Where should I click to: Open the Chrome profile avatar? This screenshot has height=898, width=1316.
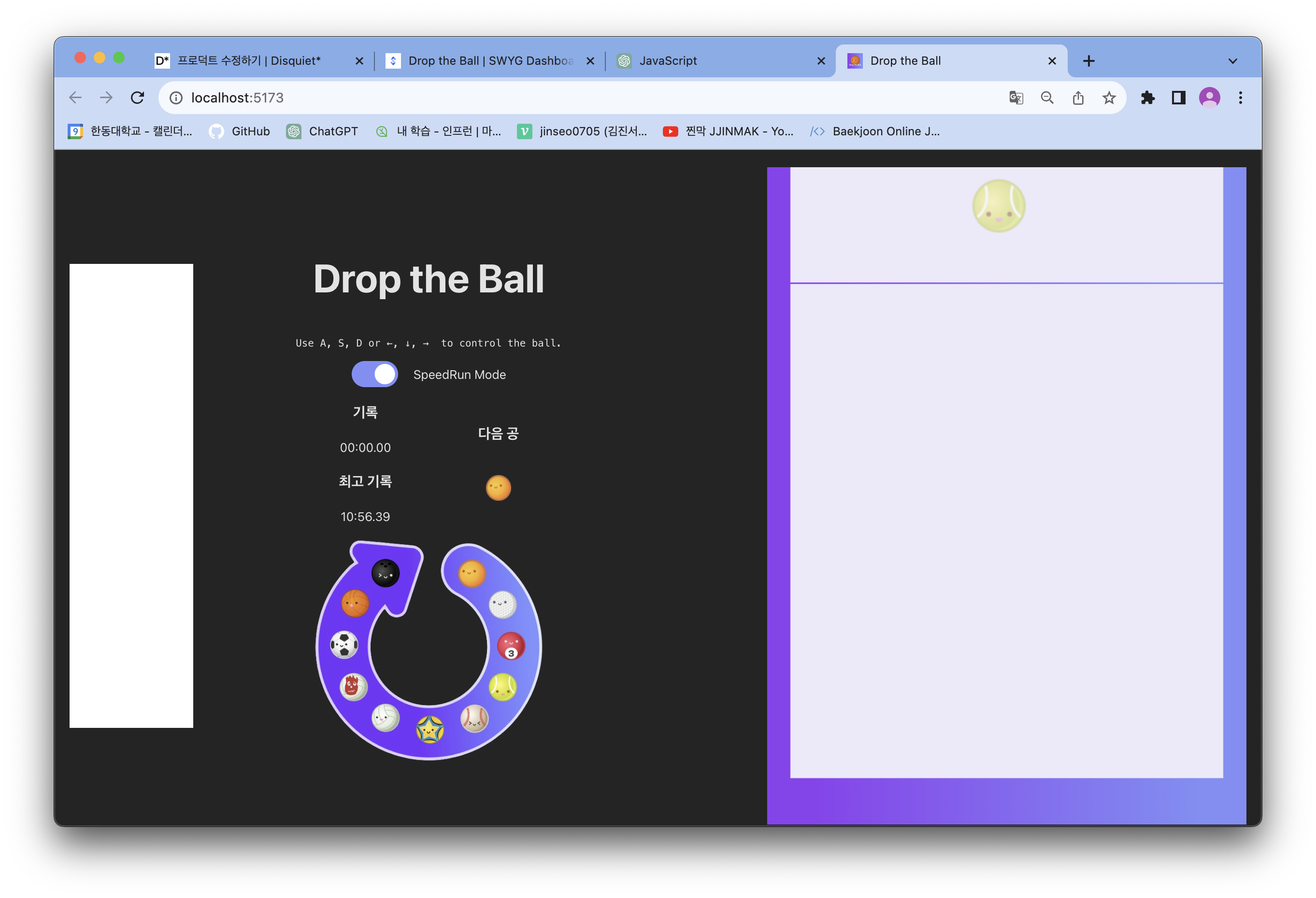(x=1210, y=98)
